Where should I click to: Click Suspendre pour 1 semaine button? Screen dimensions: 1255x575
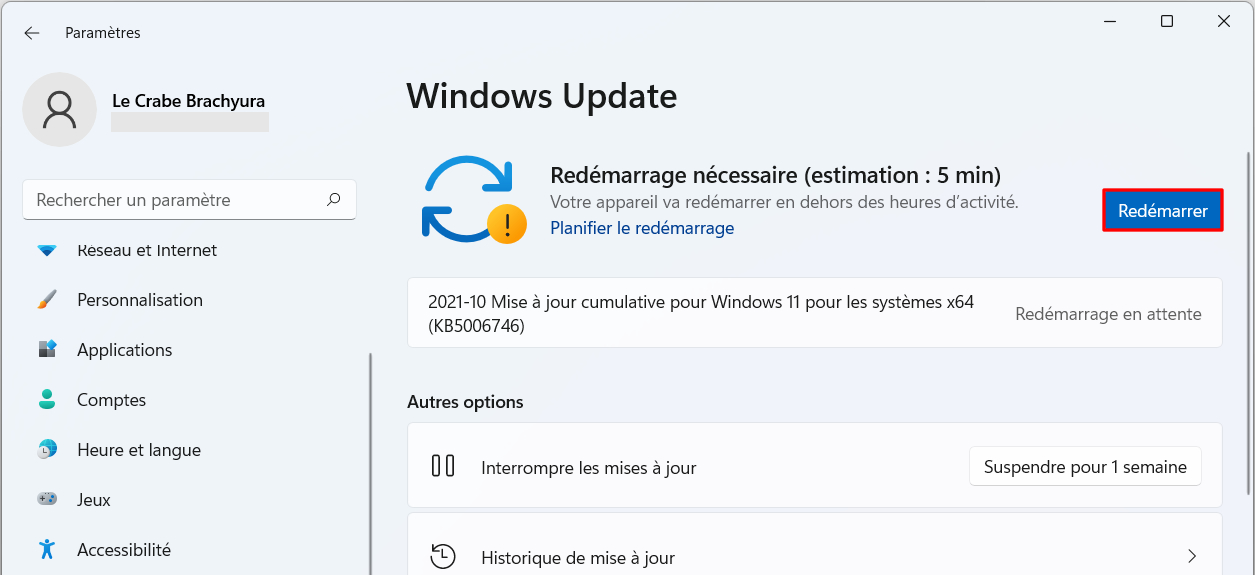click(x=1085, y=467)
